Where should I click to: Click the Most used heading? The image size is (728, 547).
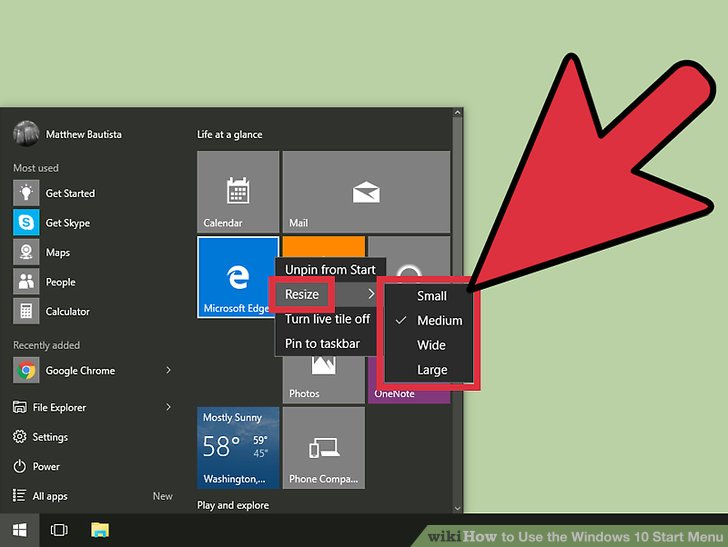point(36,168)
